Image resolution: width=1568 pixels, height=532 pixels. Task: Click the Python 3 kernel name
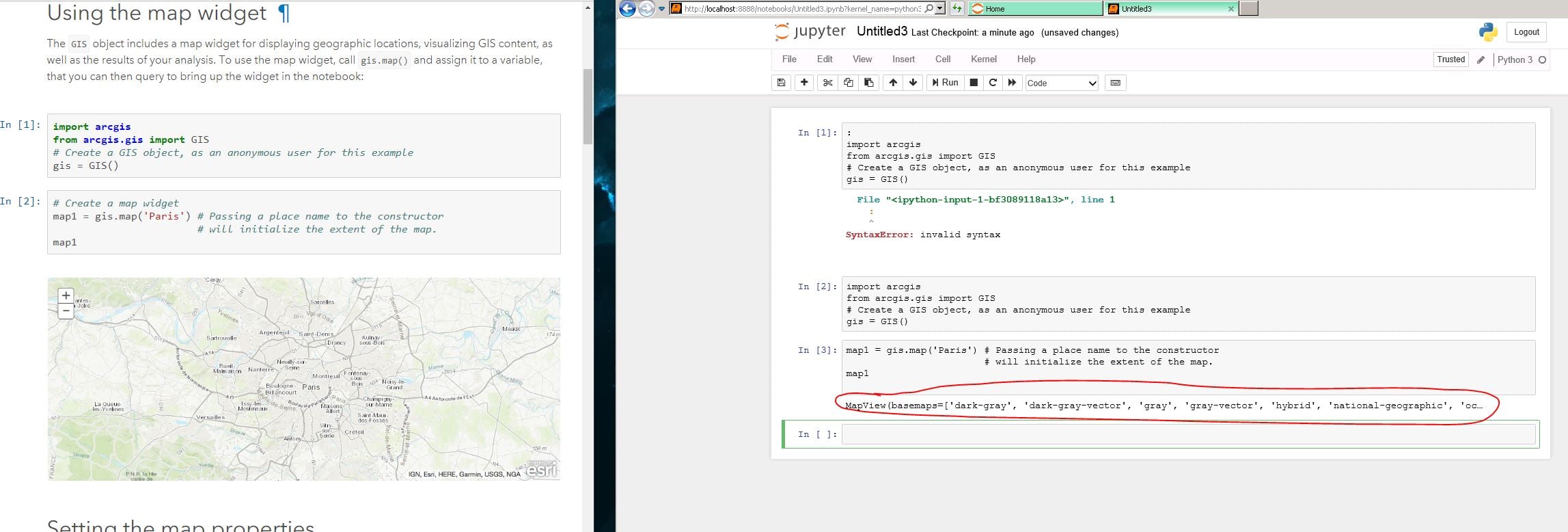click(x=1515, y=60)
